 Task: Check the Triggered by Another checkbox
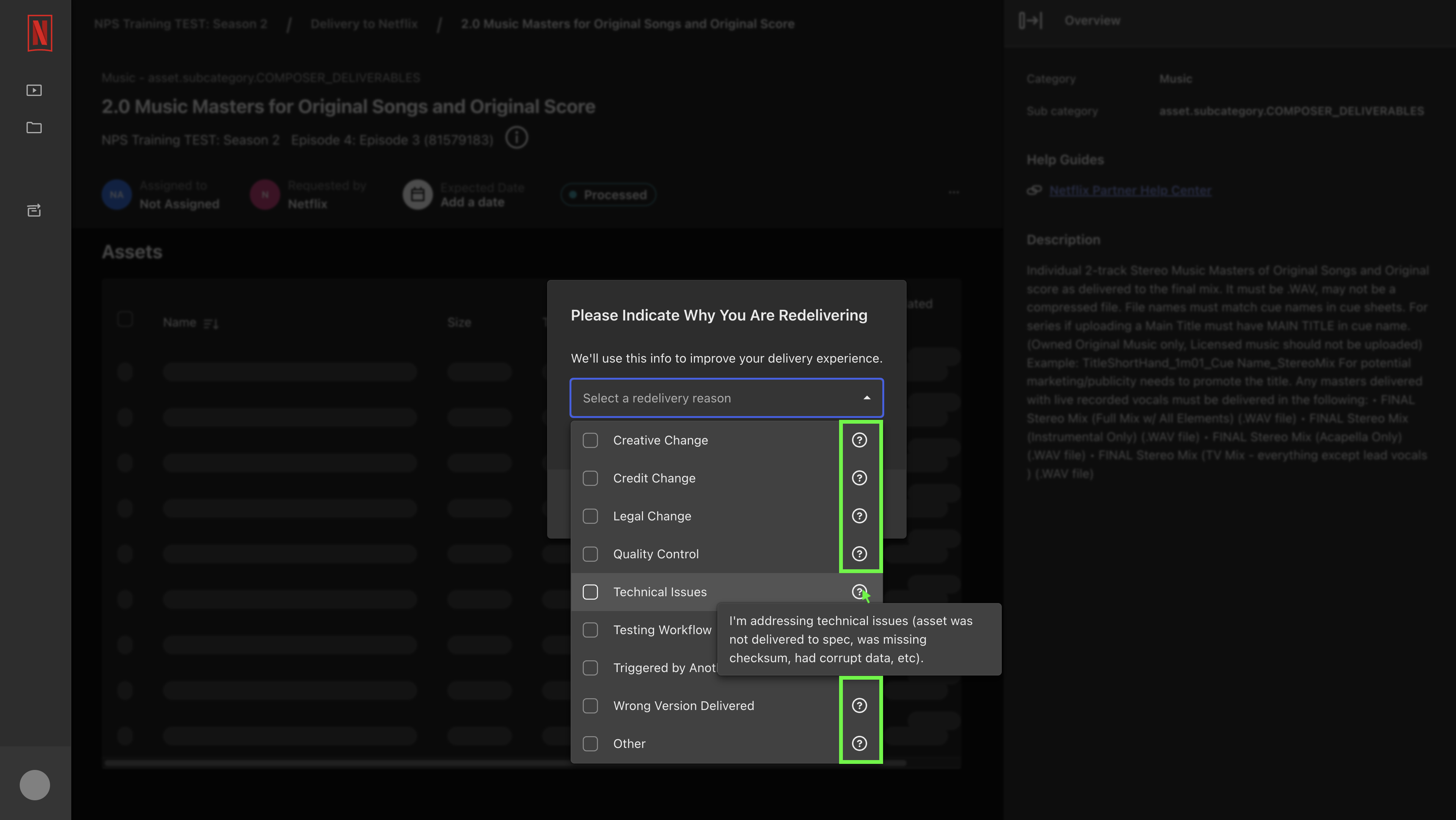click(590, 667)
